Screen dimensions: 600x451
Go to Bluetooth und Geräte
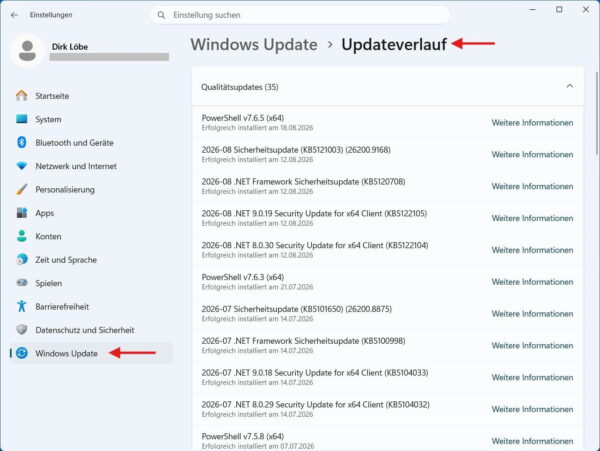point(74,143)
